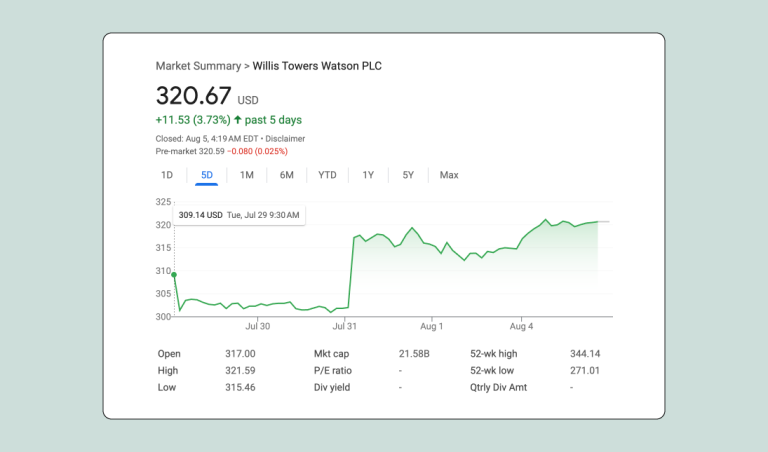Image resolution: width=768 pixels, height=452 pixels.
Task: Click the Market Summary breadcrumb link
Action: pos(198,66)
